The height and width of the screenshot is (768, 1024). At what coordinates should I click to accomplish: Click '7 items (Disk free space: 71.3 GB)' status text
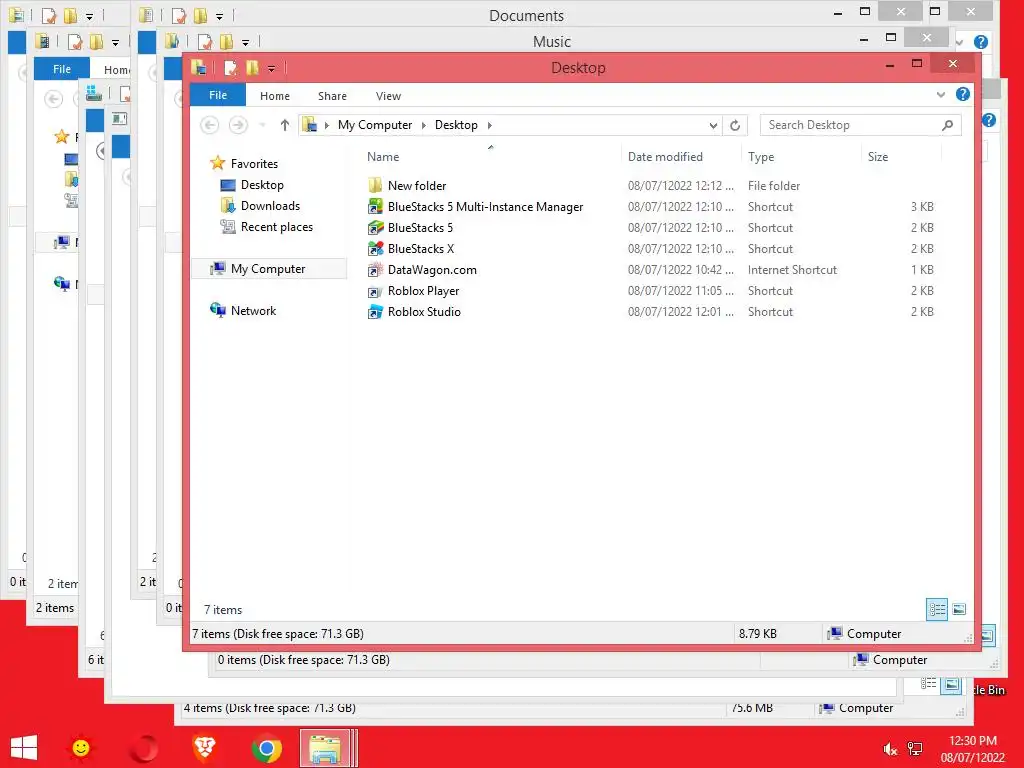278,633
